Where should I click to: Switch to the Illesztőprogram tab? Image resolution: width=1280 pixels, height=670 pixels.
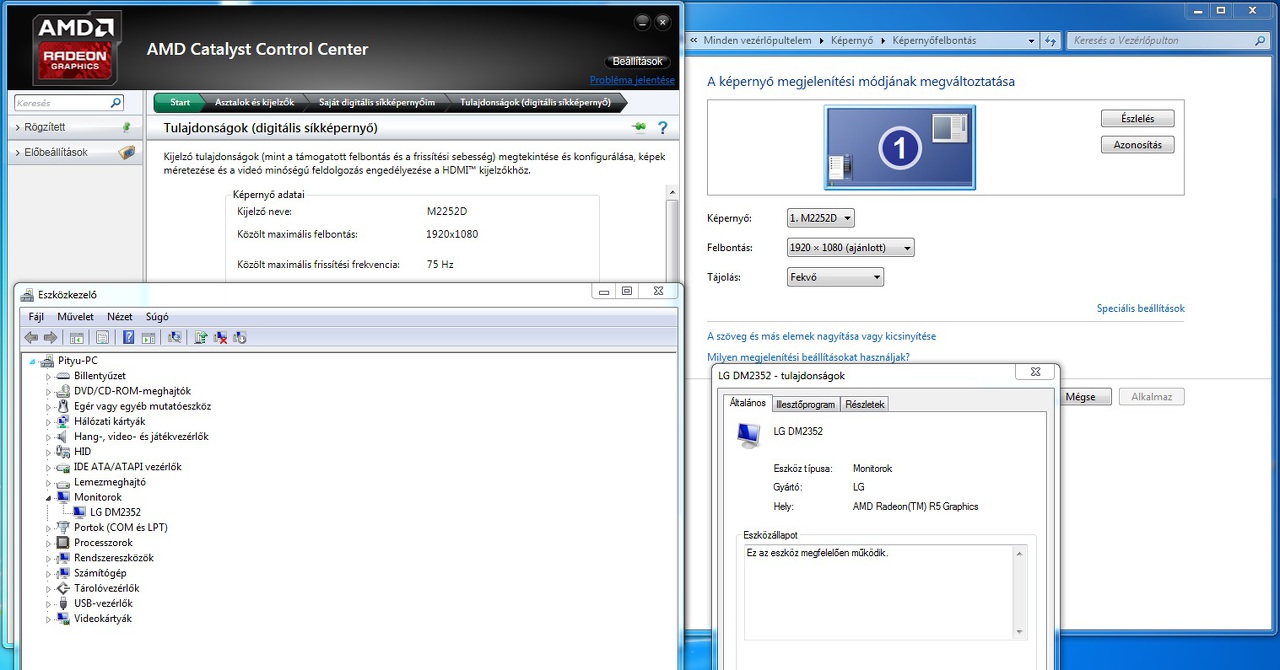tap(805, 404)
